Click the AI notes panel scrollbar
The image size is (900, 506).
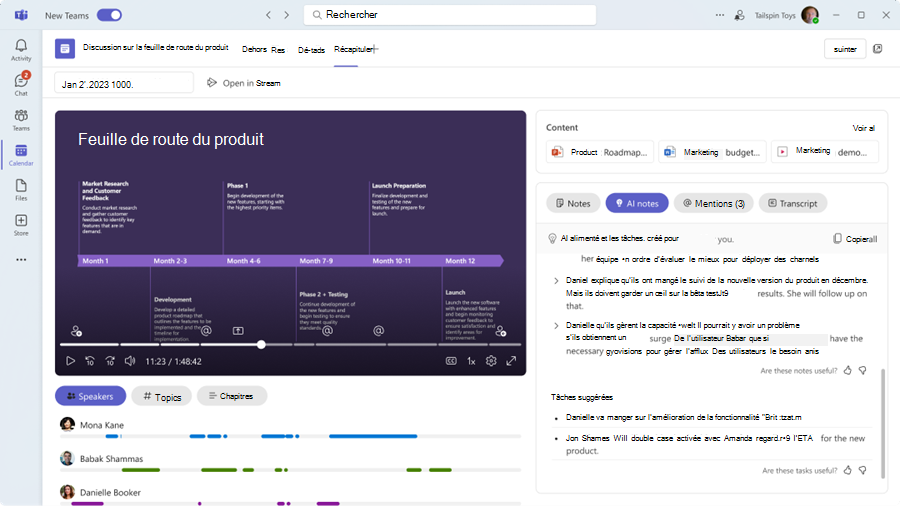[883, 423]
